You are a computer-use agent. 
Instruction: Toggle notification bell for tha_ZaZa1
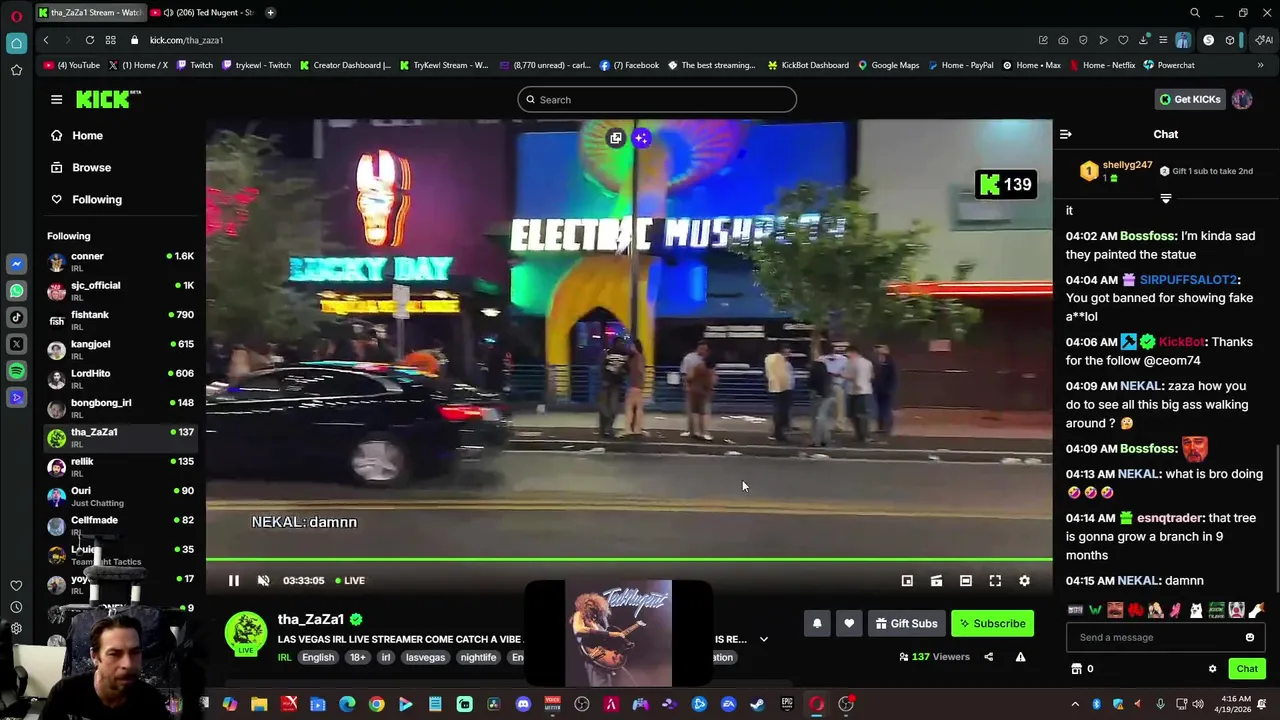[817, 624]
